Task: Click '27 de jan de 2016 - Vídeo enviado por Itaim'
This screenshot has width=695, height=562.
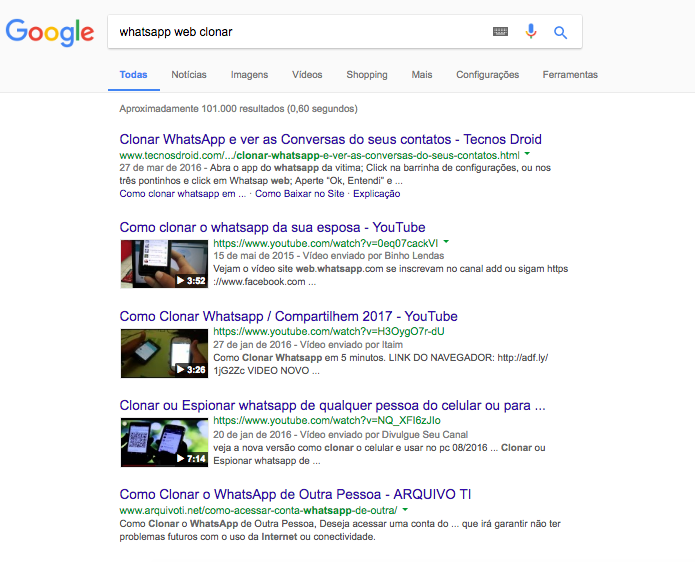Action: (308, 345)
